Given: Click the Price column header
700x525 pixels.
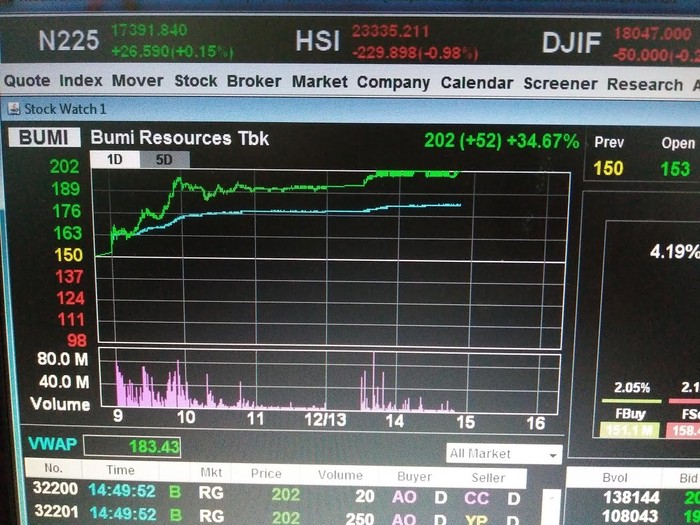Looking at the screenshot, I should pos(266,473).
